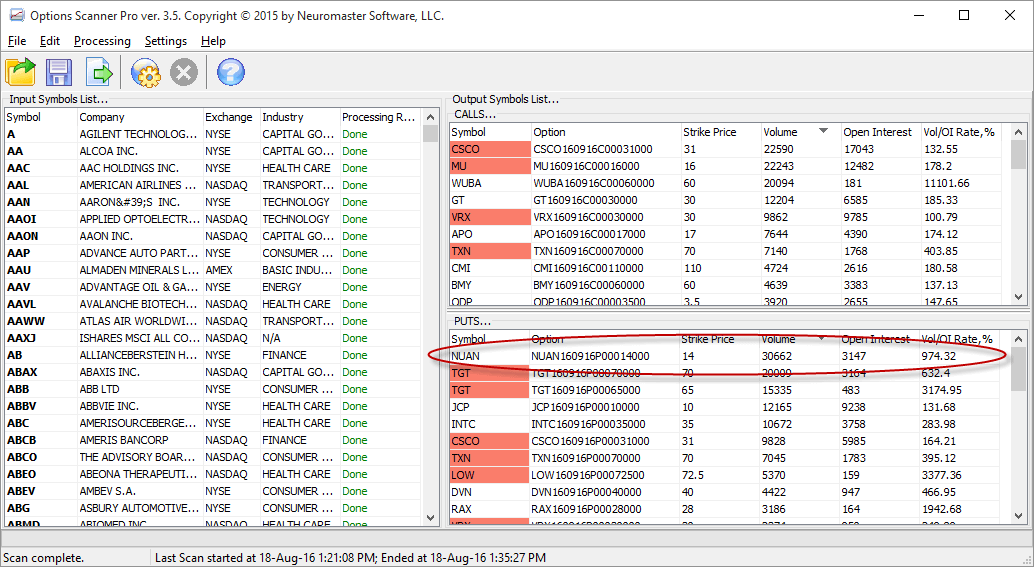This screenshot has height=567, width=1034.
Task: Open the Help menu
Action: (x=213, y=41)
